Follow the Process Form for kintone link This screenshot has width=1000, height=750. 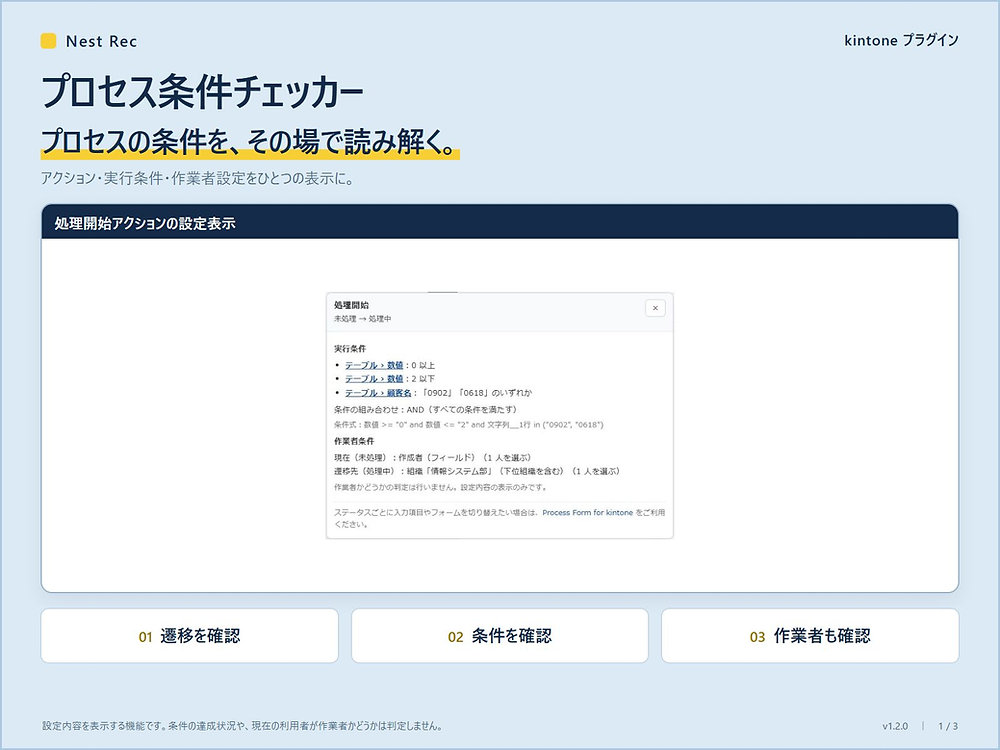coord(587,512)
